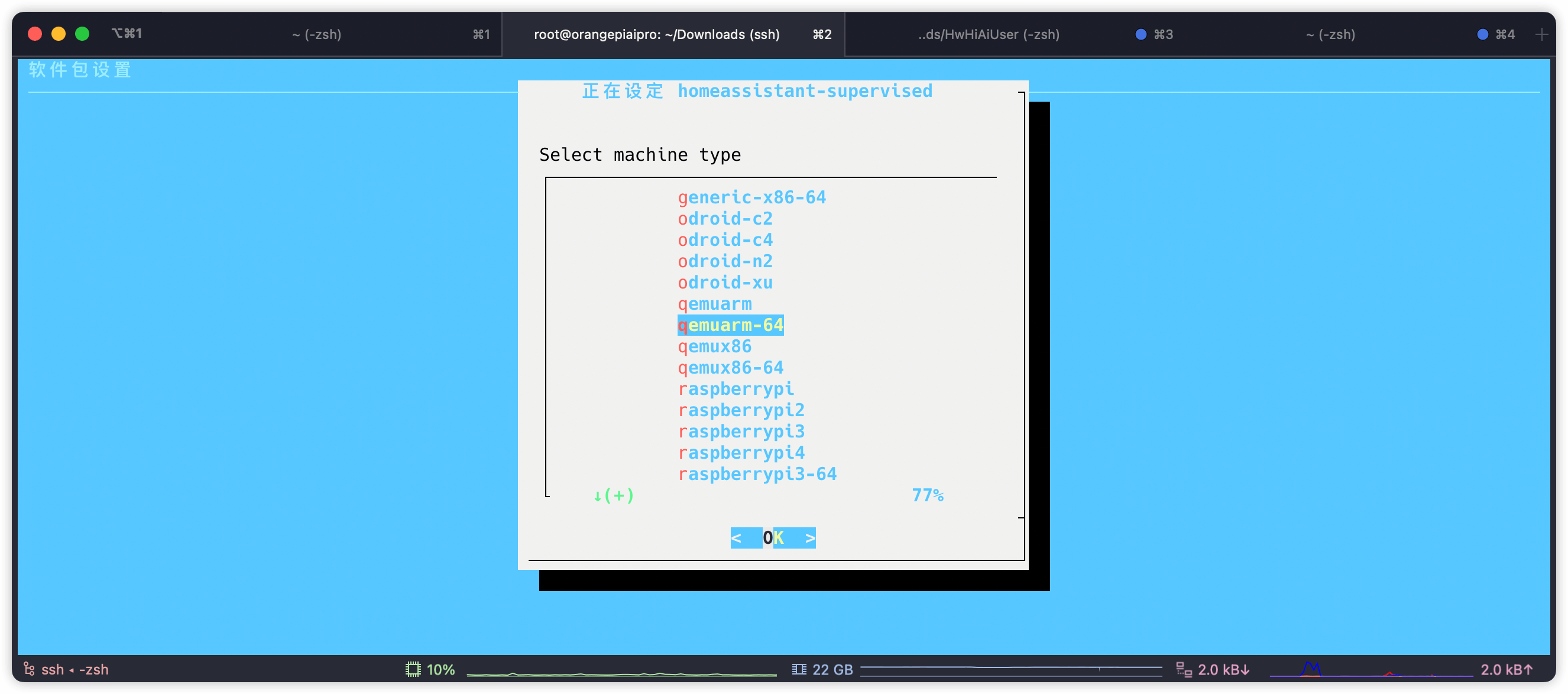Click the network icon beside 2.0 kB download

(1183, 669)
